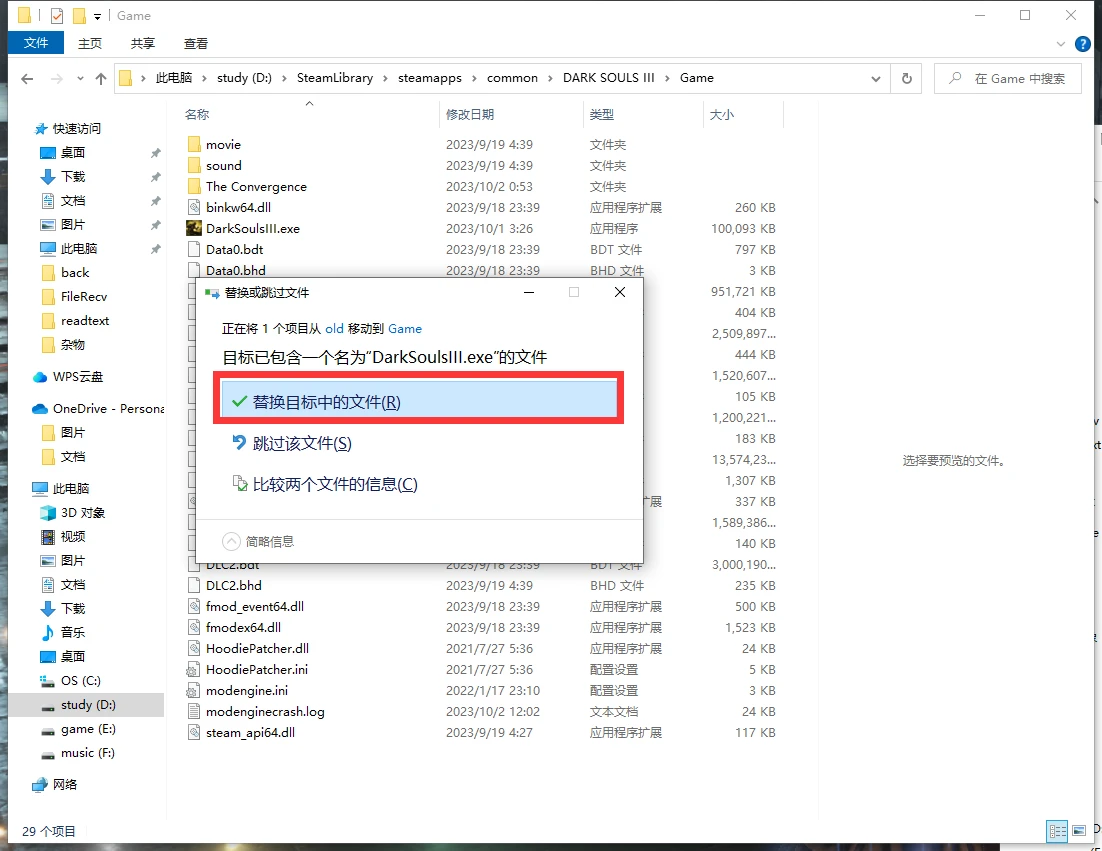This screenshot has width=1102, height=851.
Task: Open the 主页 ribbon tab
Action: click(90, 44)
